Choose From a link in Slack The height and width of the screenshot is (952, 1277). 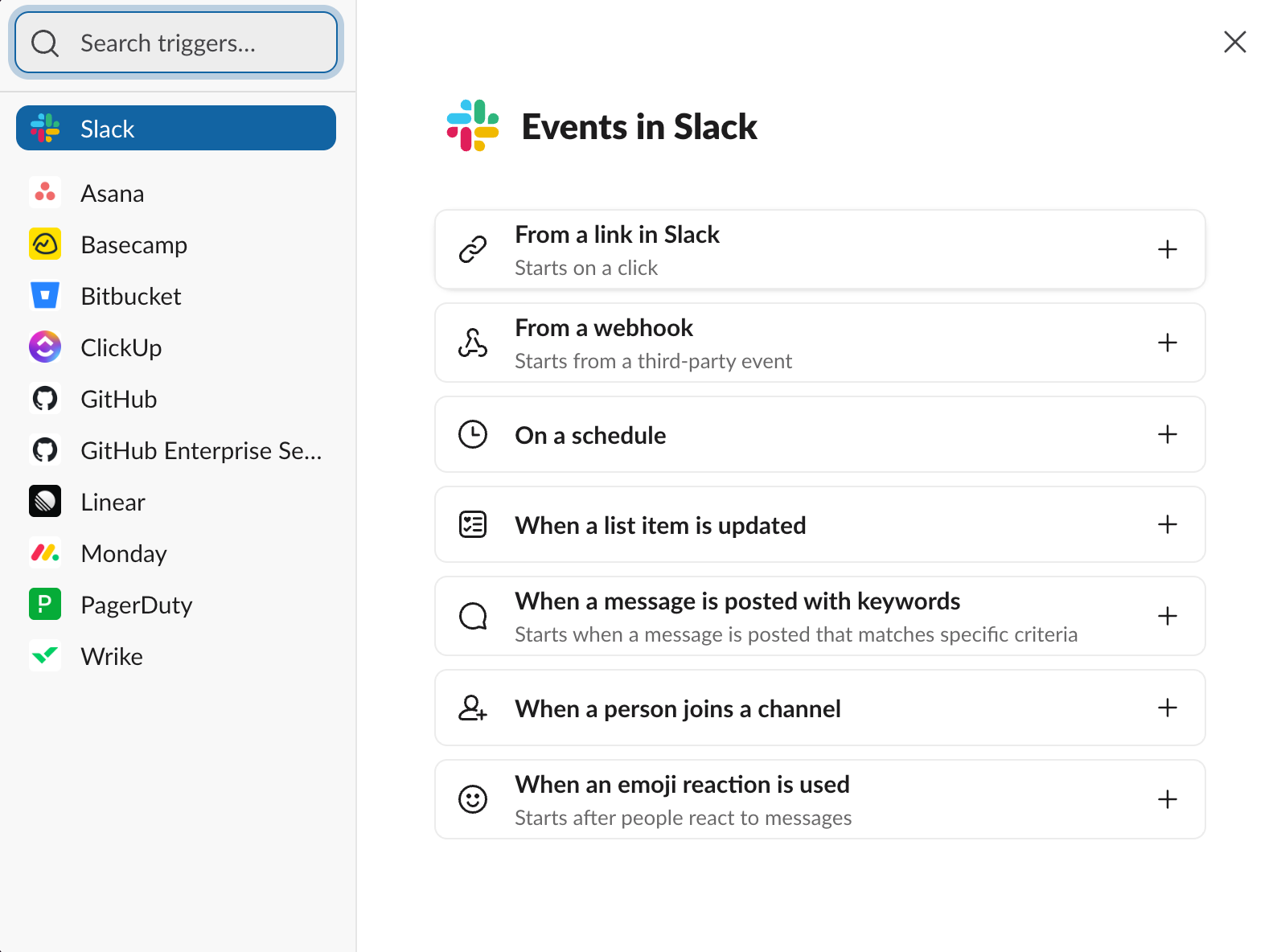[x=820, y=249]
